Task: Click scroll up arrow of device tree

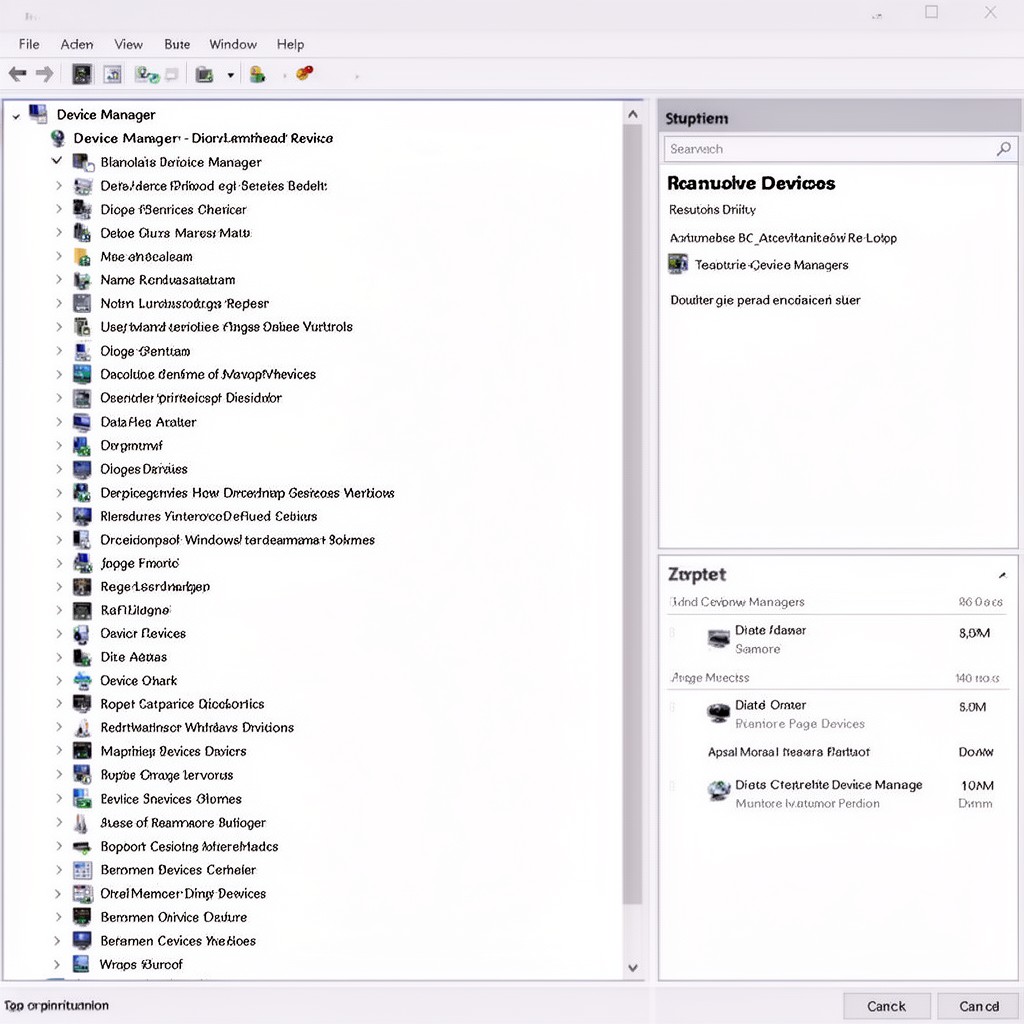Action: click(632, 114)
